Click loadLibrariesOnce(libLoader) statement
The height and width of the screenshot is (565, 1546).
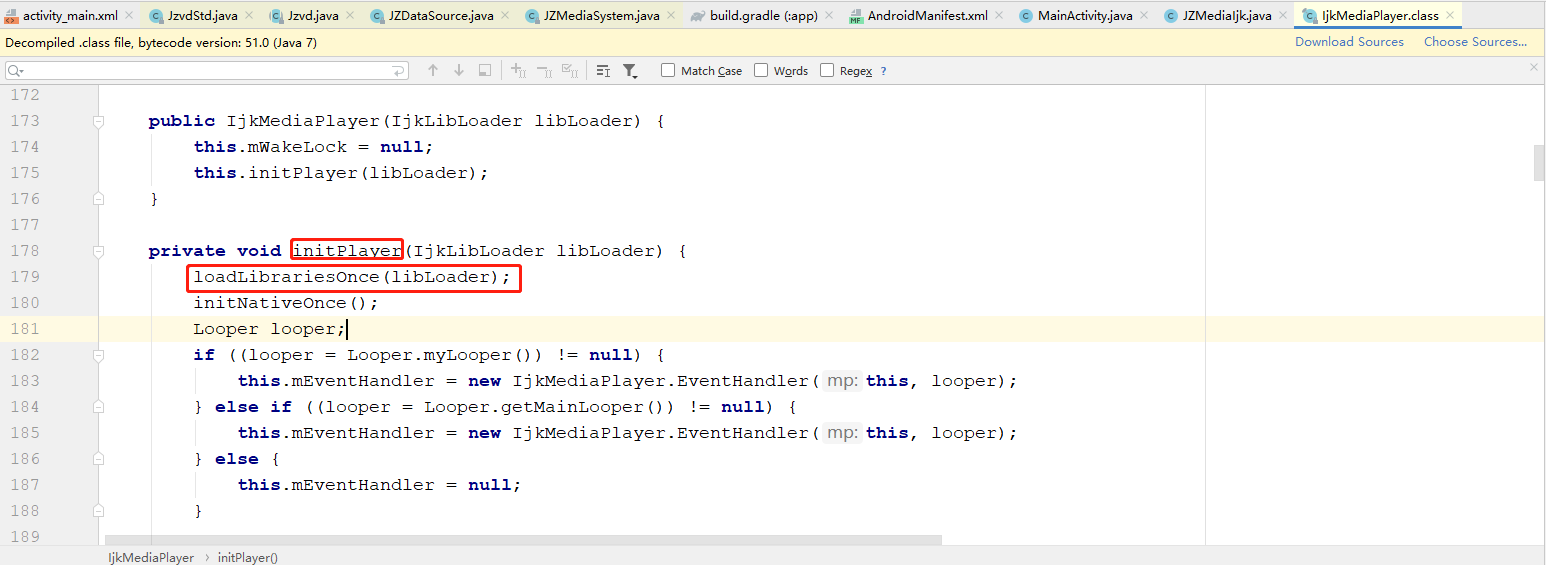[352, 277]
